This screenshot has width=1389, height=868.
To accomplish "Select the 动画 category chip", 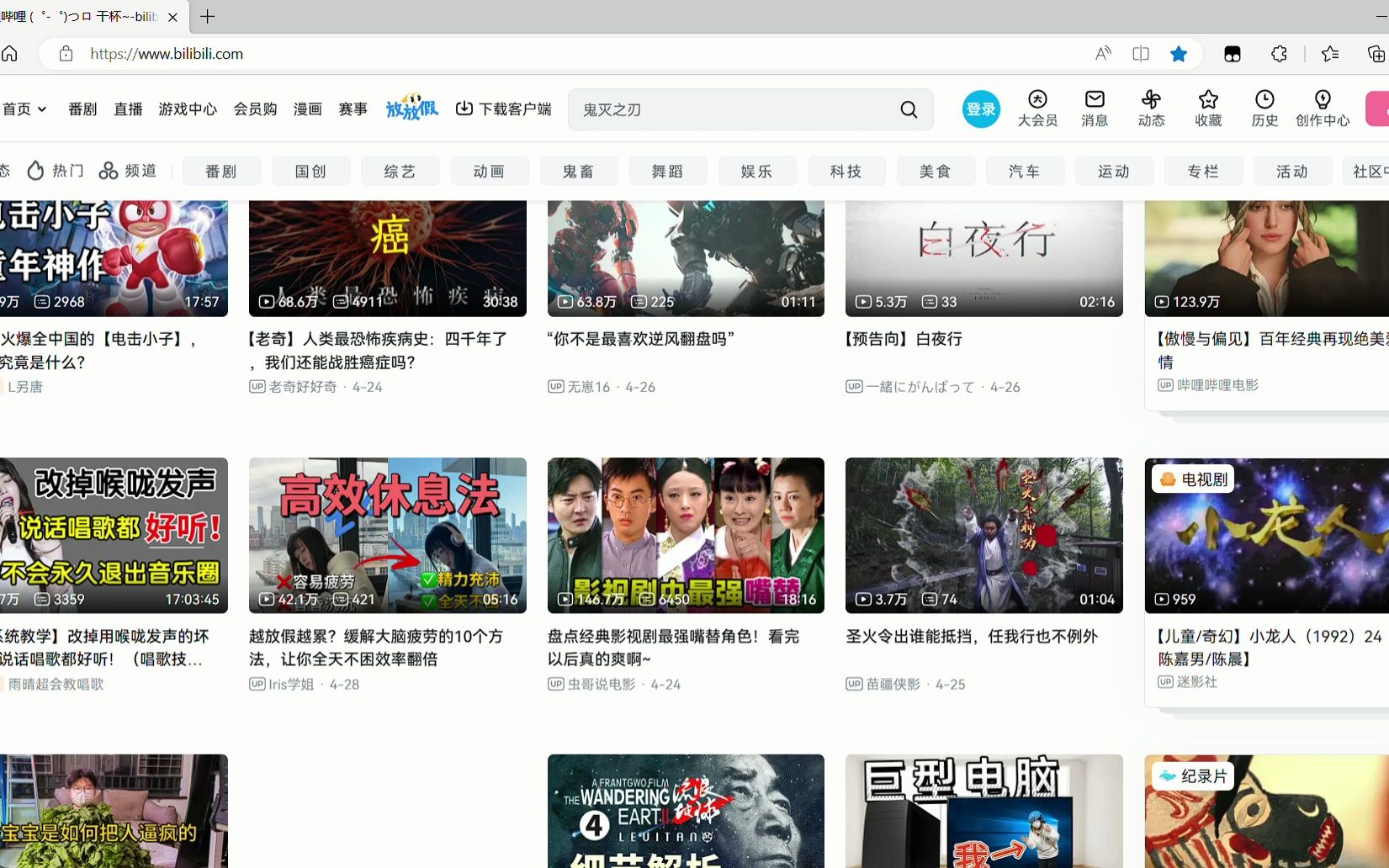I will (489, 171).
